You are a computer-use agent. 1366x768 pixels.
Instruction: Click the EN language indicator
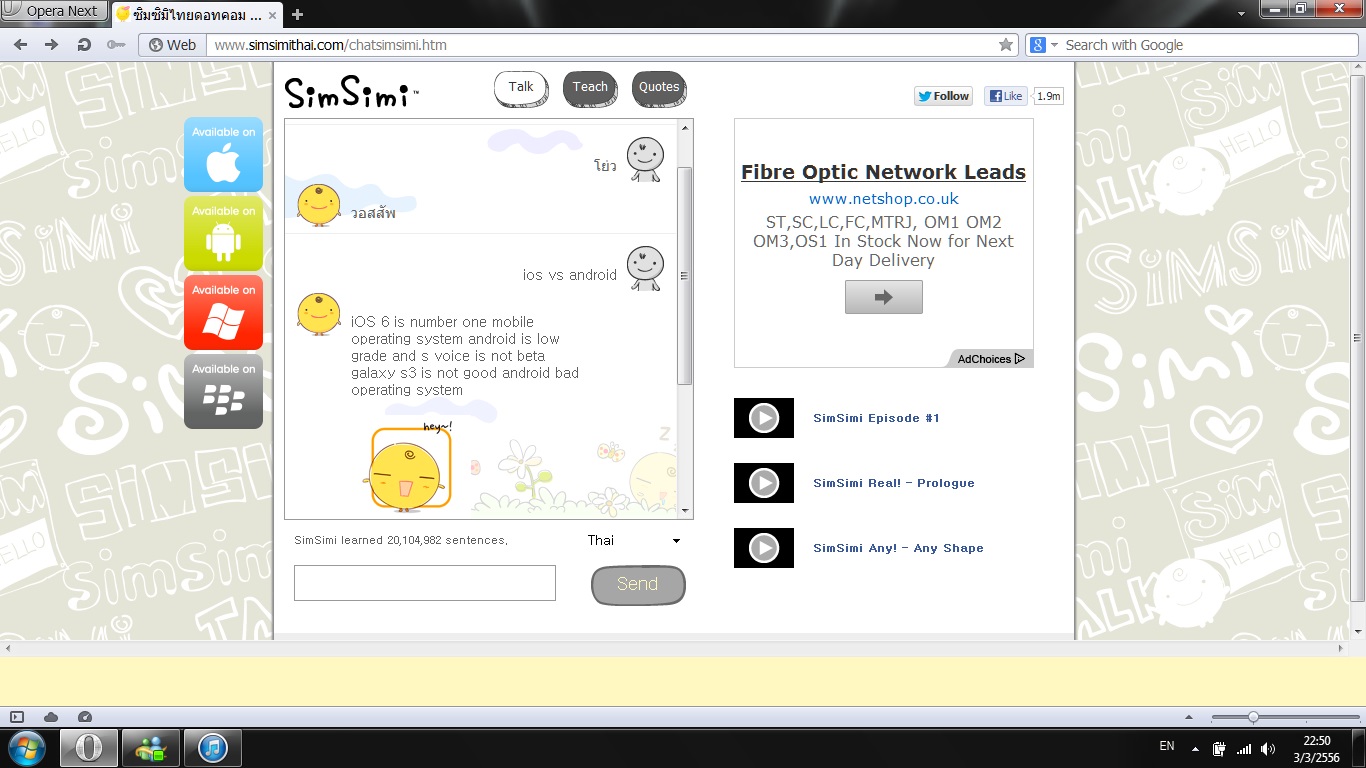coord(1167,746)
